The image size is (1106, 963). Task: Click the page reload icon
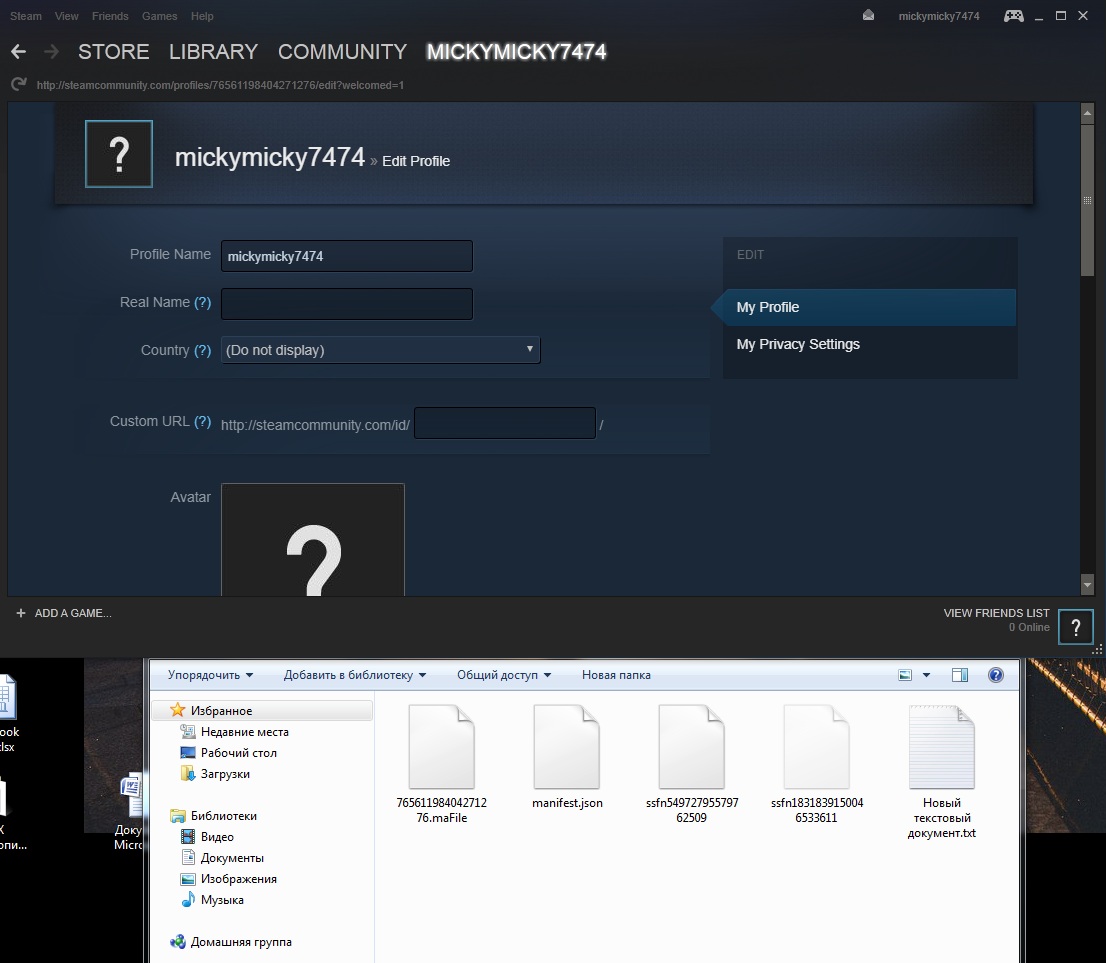tap(18, 85)
